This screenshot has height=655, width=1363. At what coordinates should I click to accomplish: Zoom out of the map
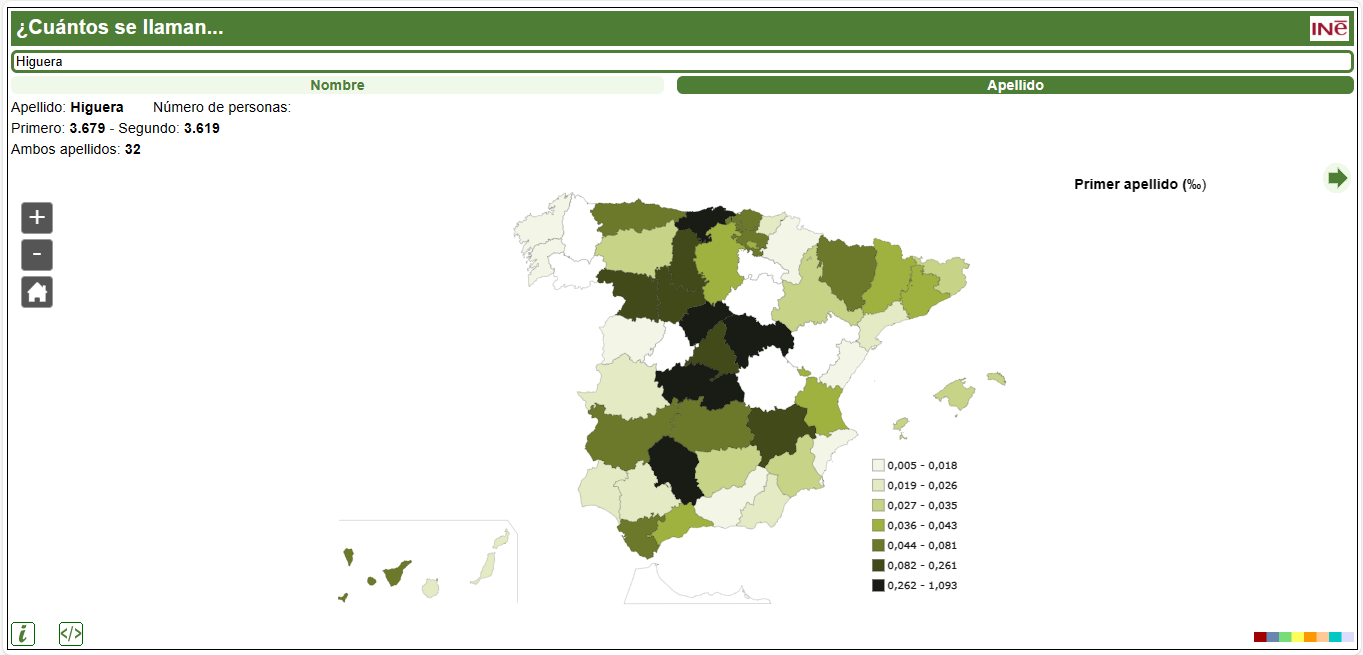pos(37,255)
